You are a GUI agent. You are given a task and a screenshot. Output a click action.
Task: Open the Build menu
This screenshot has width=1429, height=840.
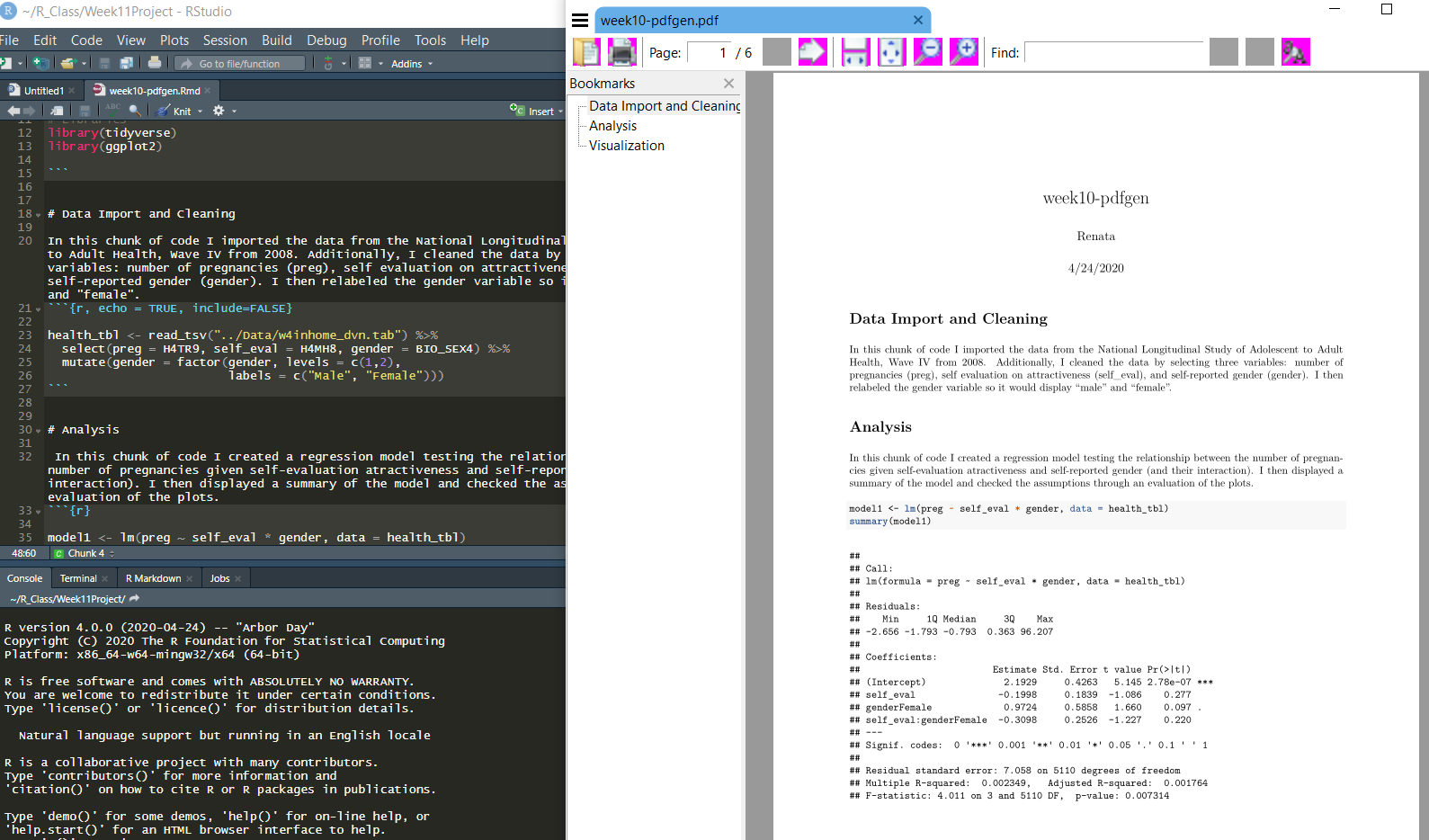pyautogui.click(x=277, y=40)
